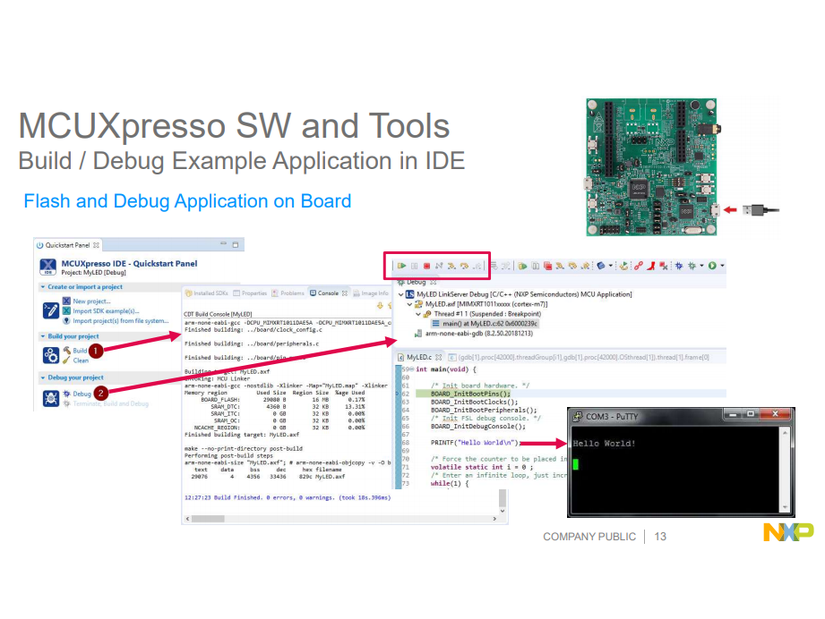The image size is (825, 619).
Task: Click the green bug debug launch icon
Action: pyautogui.click(x=692, y=266)
